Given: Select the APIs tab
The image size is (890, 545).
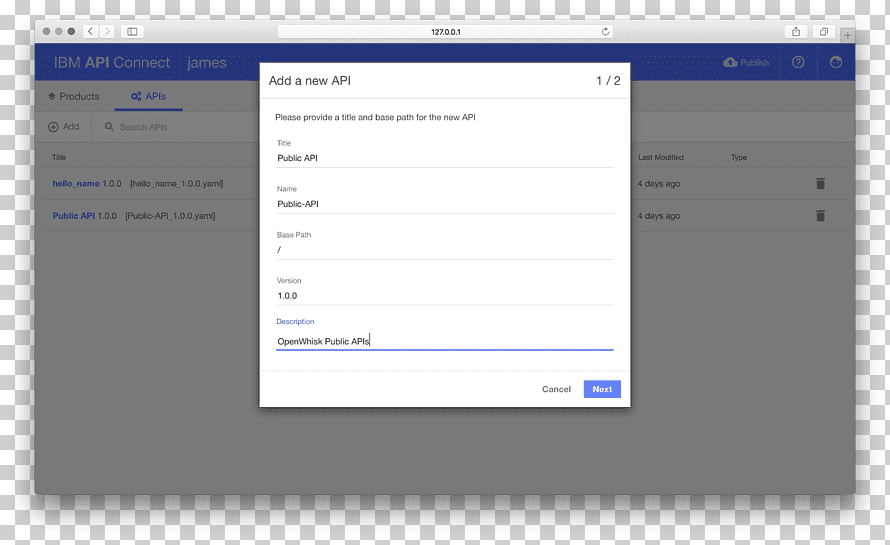Looking at the screenshot, I should 148,97.
